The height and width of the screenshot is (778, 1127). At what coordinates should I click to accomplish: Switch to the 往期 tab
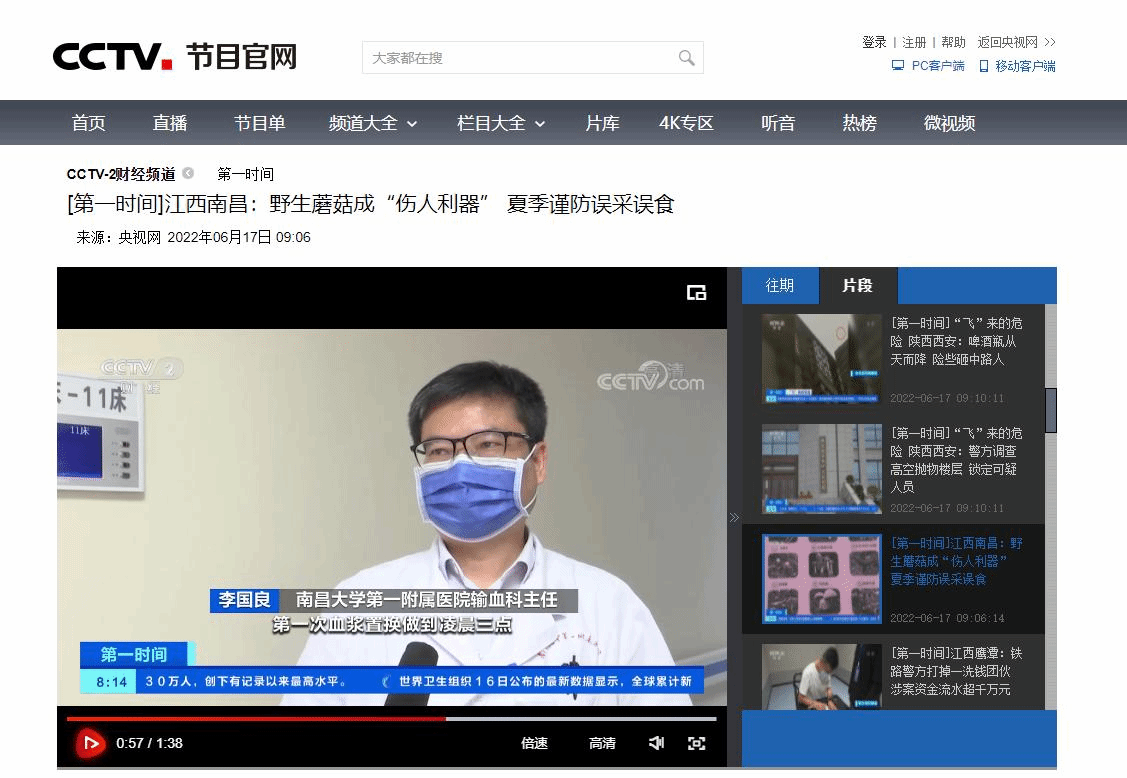click(780, 285)
